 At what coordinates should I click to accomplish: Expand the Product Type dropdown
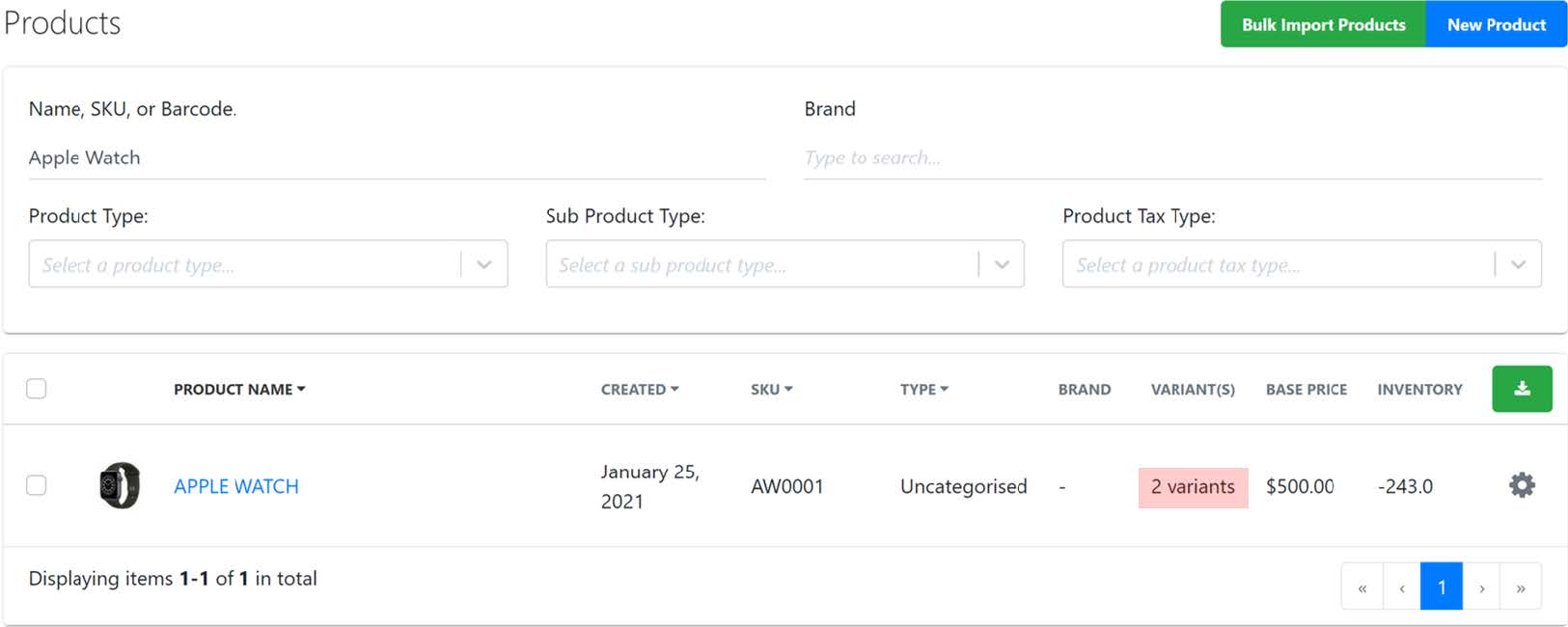tap(268, 264)
